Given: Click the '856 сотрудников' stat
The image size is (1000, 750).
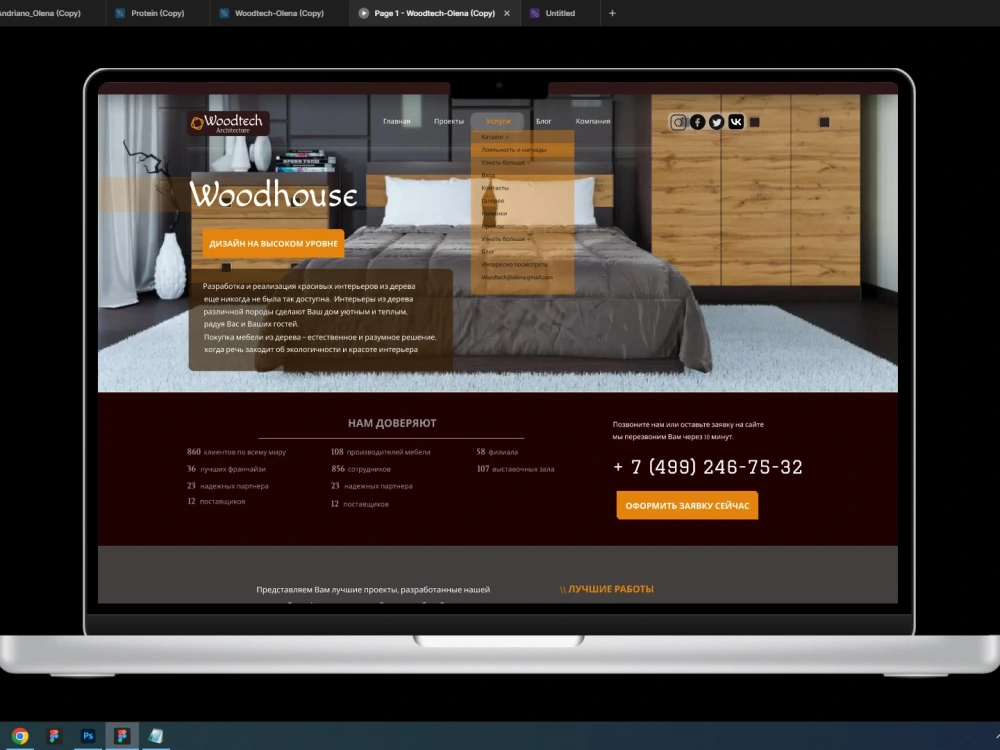Looking at the screenshot, I should click(x=361, y=469).
